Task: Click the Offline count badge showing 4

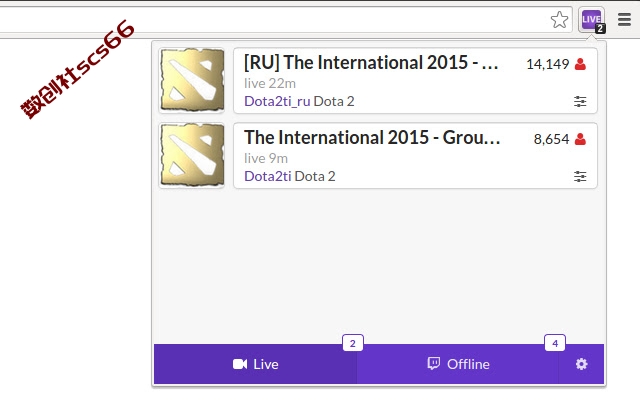Action: pos(555,343)
